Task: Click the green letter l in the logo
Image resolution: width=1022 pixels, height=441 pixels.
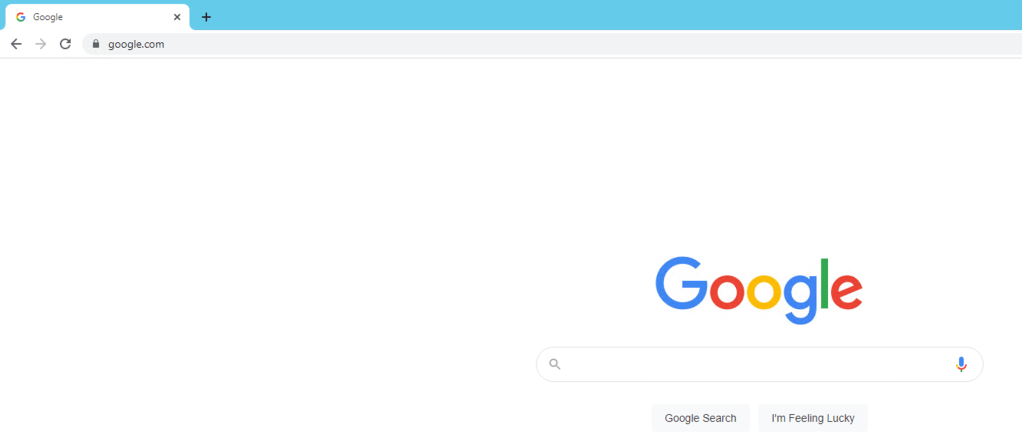Action: [825, 283]
